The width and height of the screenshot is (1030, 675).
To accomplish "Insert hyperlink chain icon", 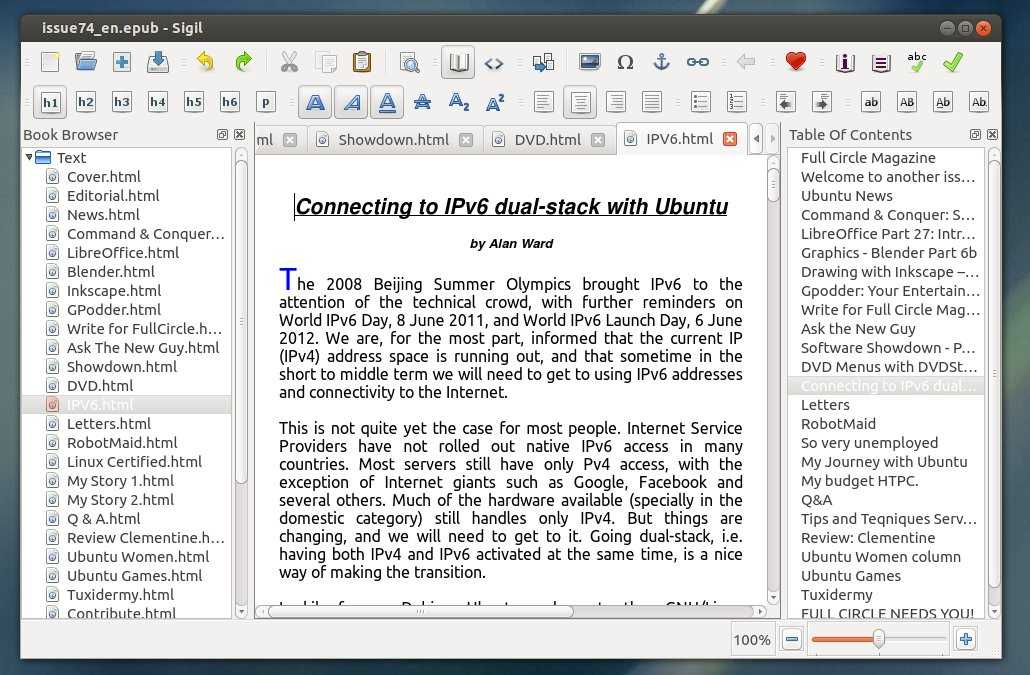I will (698, 62).
